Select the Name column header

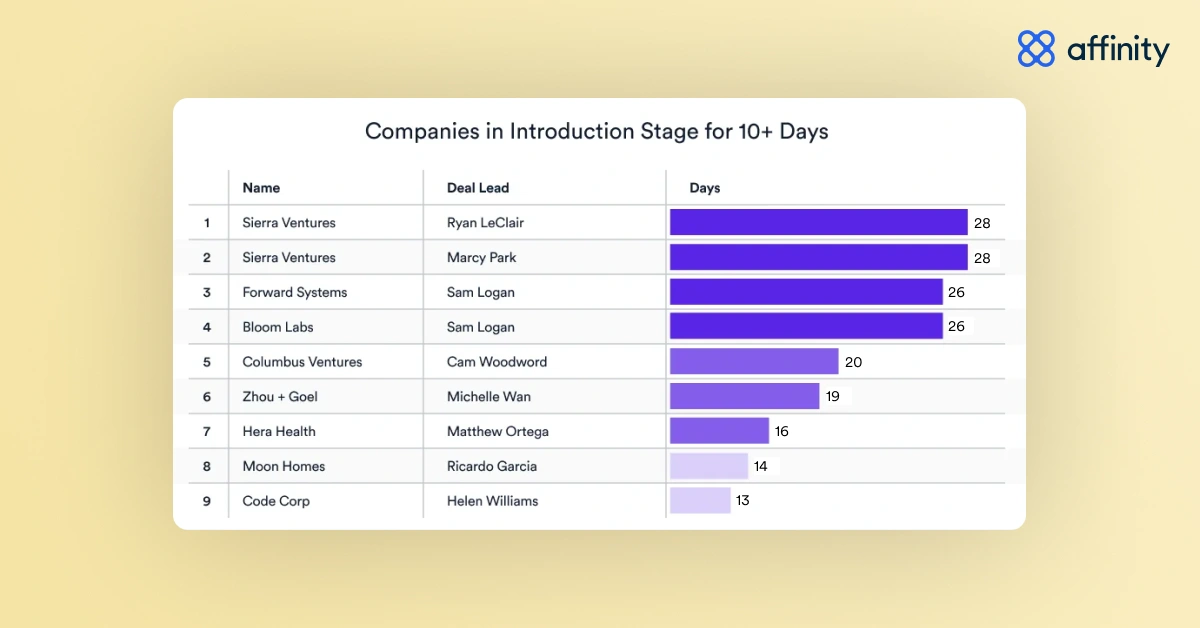tap(261, 188)
